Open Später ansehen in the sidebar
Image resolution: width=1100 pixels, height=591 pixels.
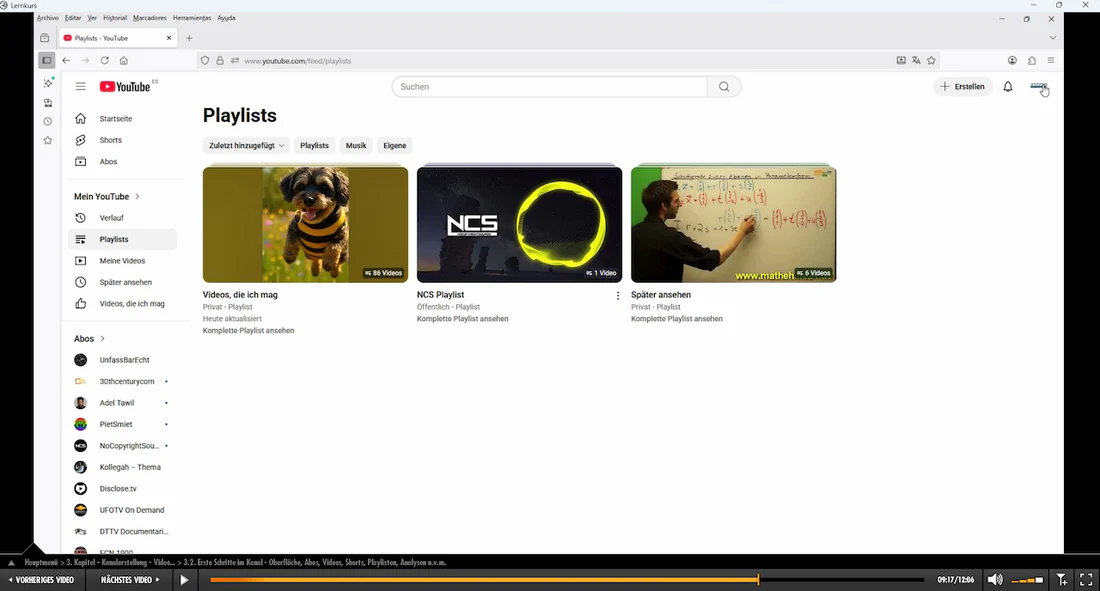[125, 282]
